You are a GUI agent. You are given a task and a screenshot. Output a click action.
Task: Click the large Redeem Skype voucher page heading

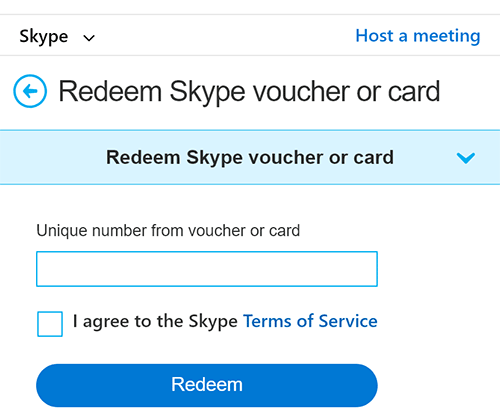click(249, 91)
